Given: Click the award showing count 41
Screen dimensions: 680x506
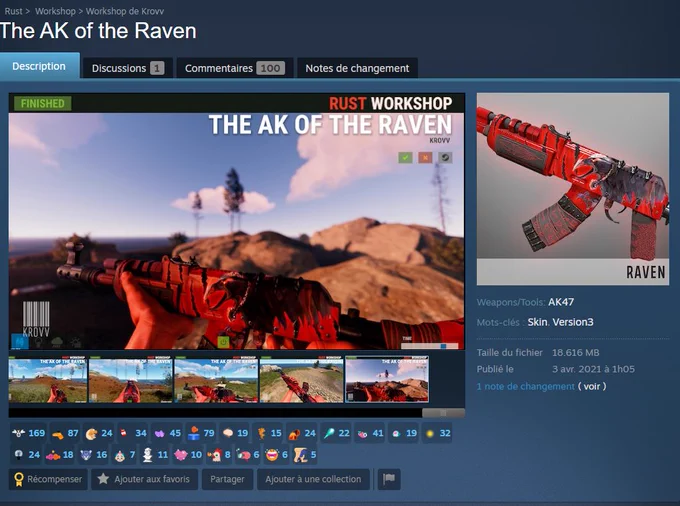Looking at the screenshot, I should tap(369, 433).
